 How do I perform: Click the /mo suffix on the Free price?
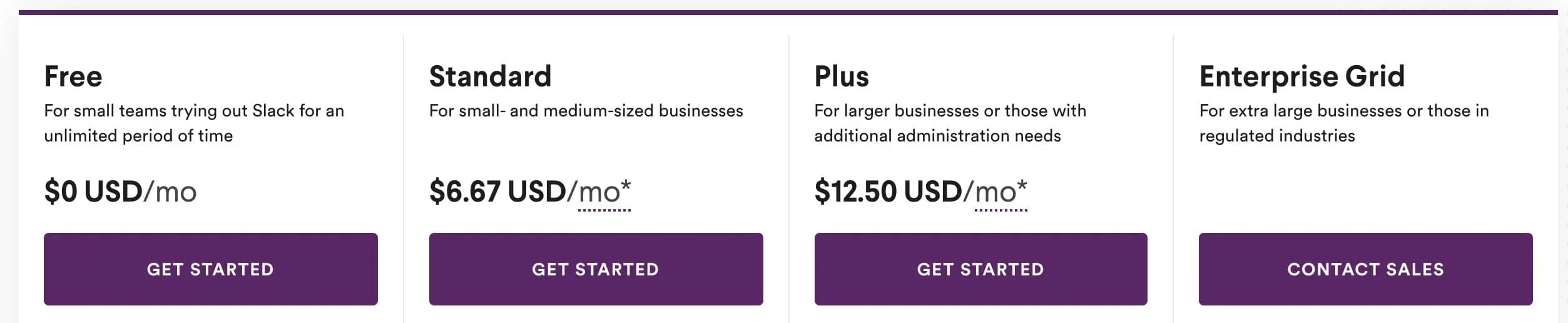point(170,192)
